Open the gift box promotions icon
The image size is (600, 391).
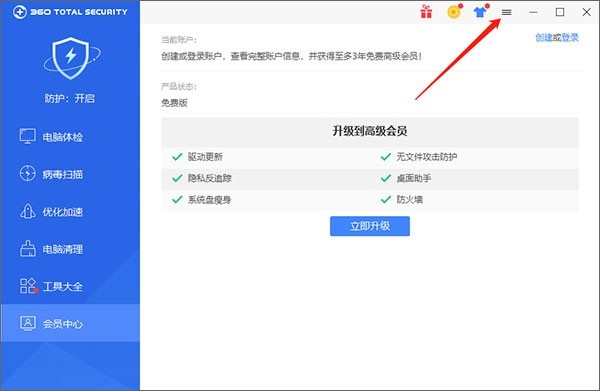(426, 12)
